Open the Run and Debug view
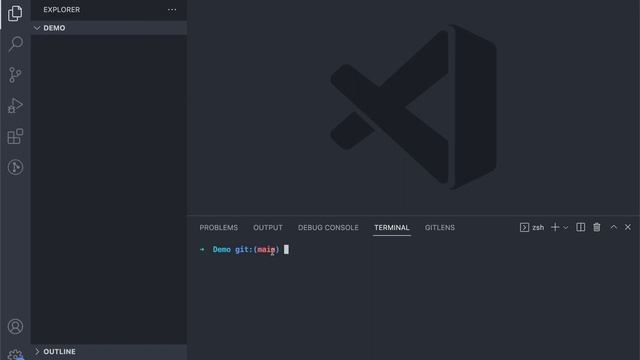Screen dimensions: 640x360 coord(15,106)
